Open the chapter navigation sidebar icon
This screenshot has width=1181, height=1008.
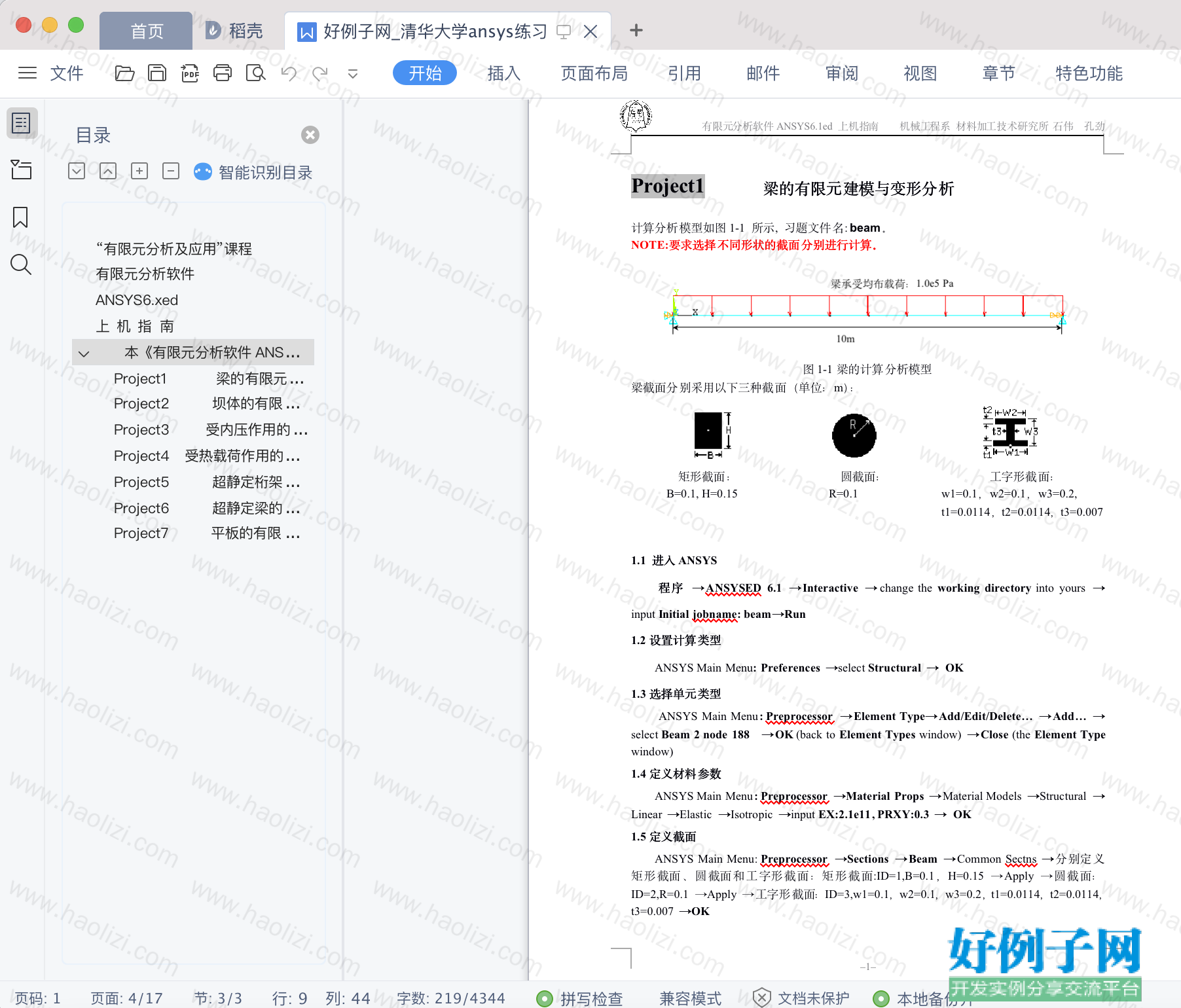[x=21, y=170]
